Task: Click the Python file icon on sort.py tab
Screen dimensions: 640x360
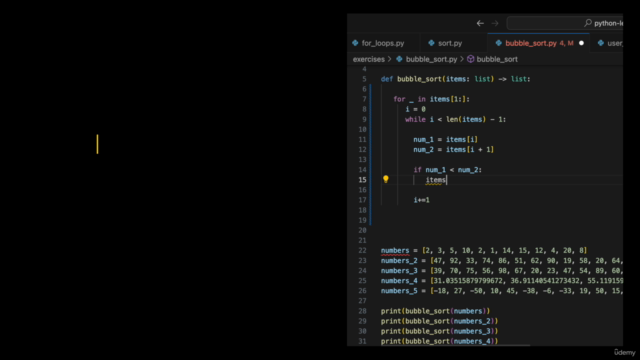Action: click(x=431, y=43)
